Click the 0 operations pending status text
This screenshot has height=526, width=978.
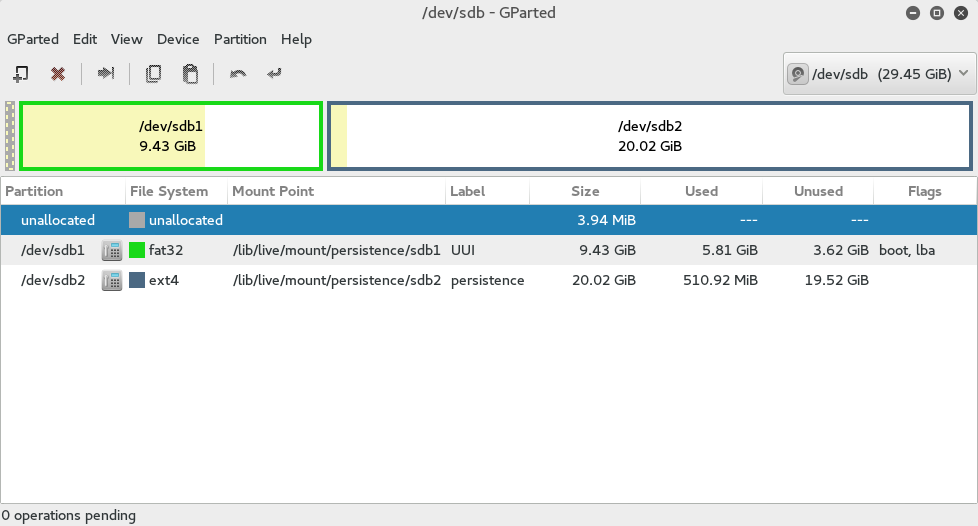pyautogui.click(x=69, y=515)
